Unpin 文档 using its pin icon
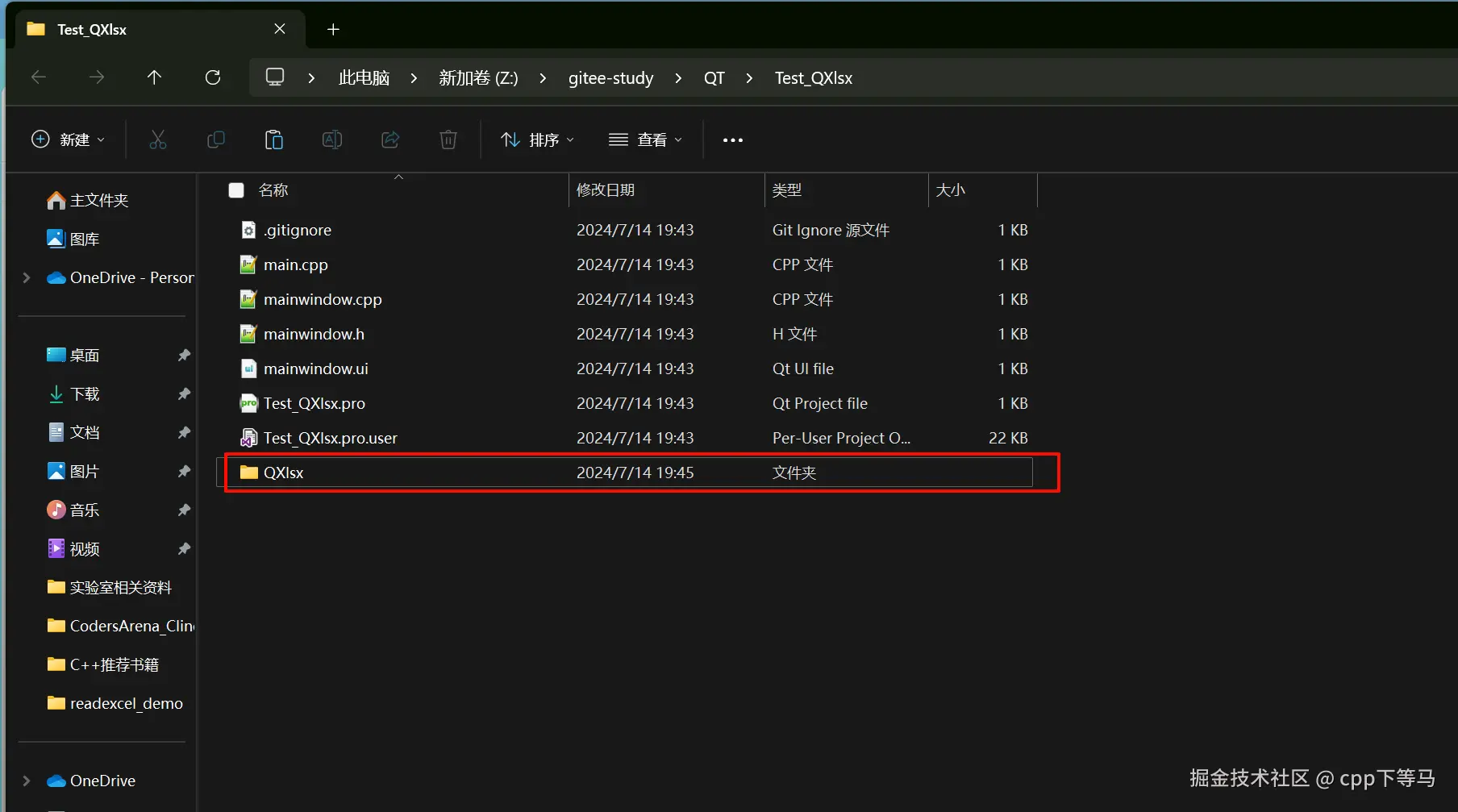The image size is (1458, 812). click(184, 433)
